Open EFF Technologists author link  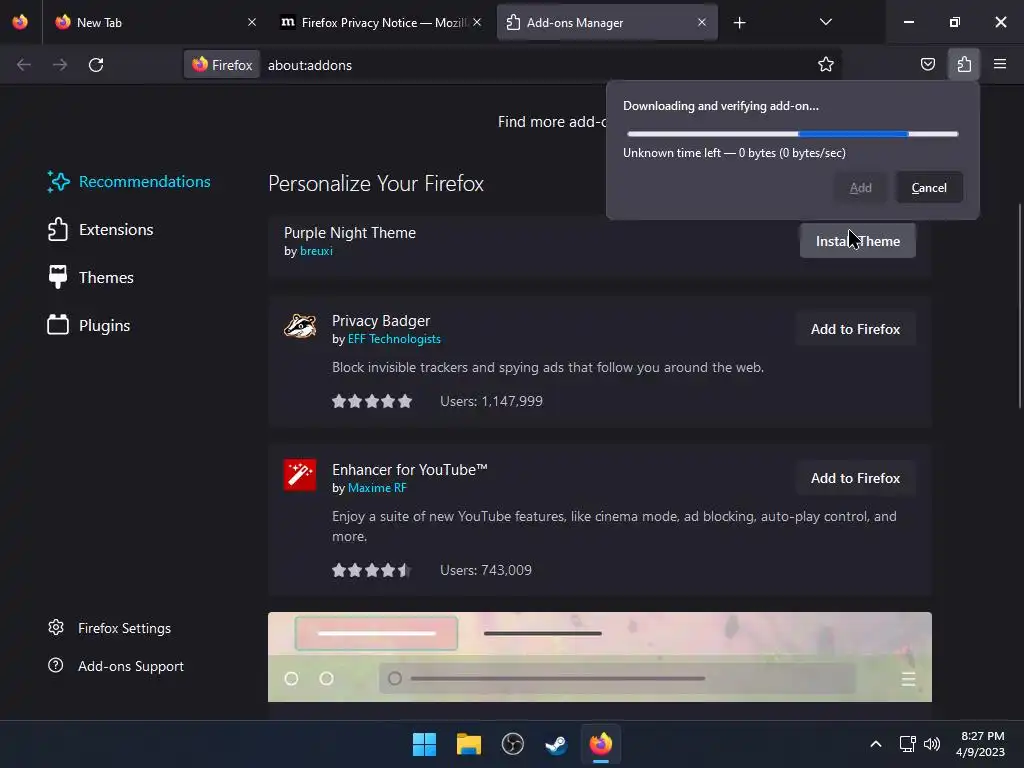coord(394,339)
